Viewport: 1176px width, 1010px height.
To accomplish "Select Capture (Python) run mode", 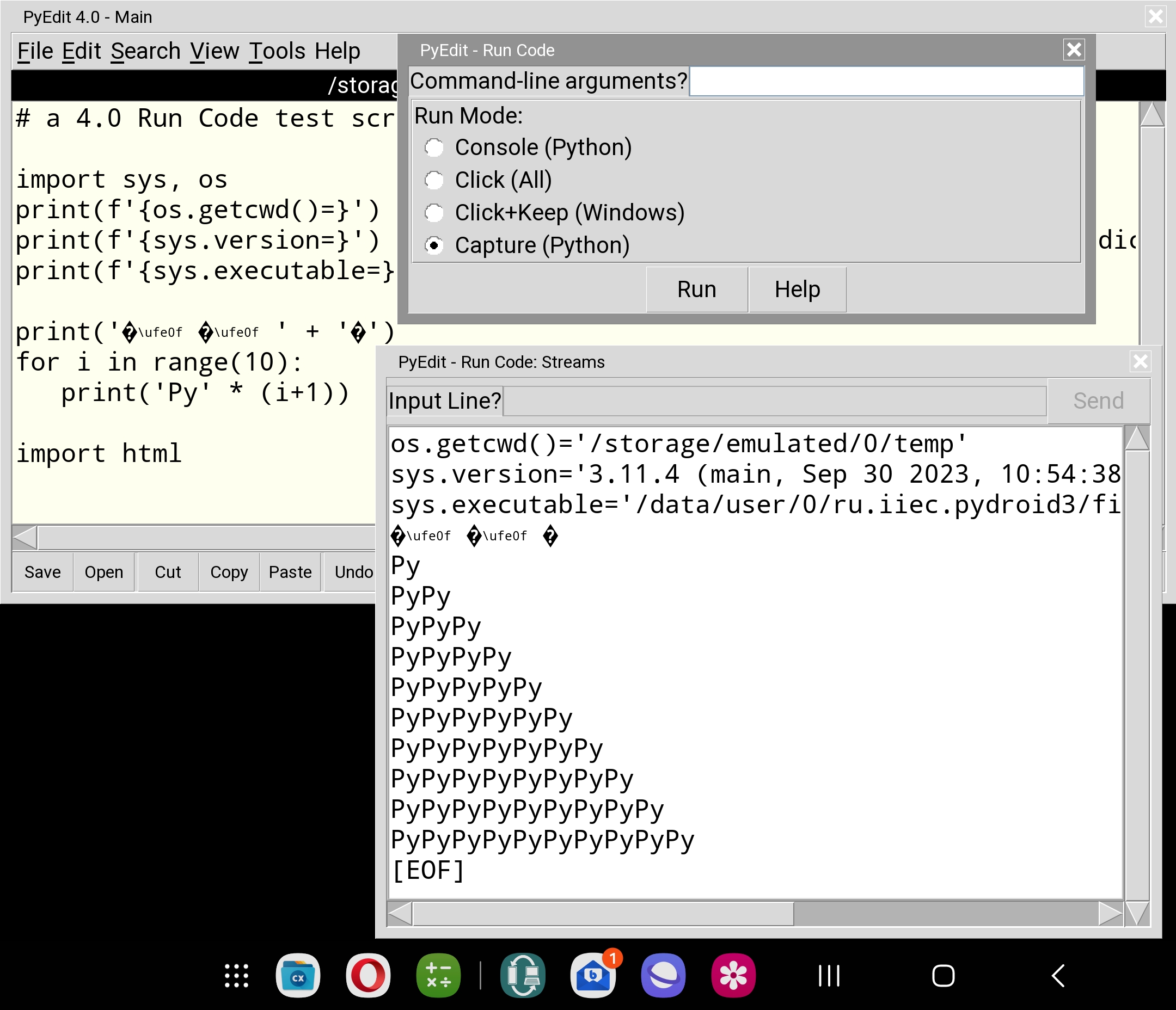I will pos(527,245).
